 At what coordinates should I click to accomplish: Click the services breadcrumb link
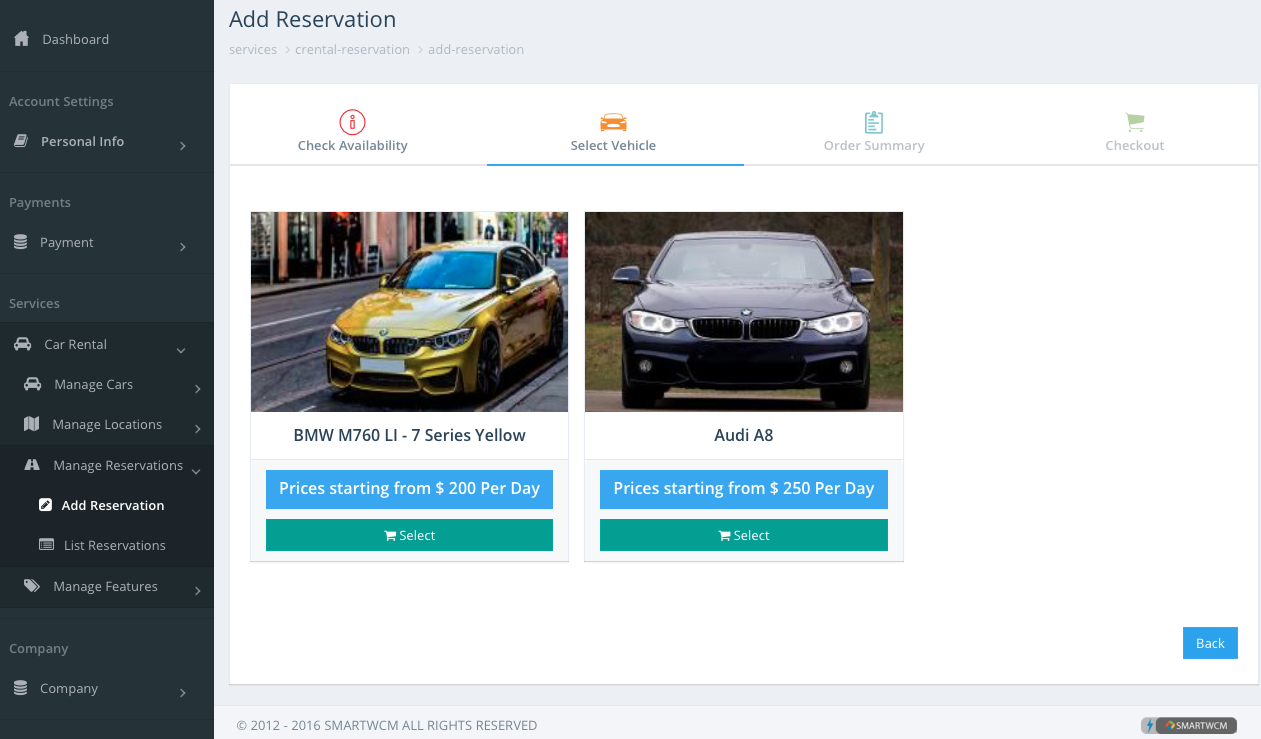click(x=253, y=49)
